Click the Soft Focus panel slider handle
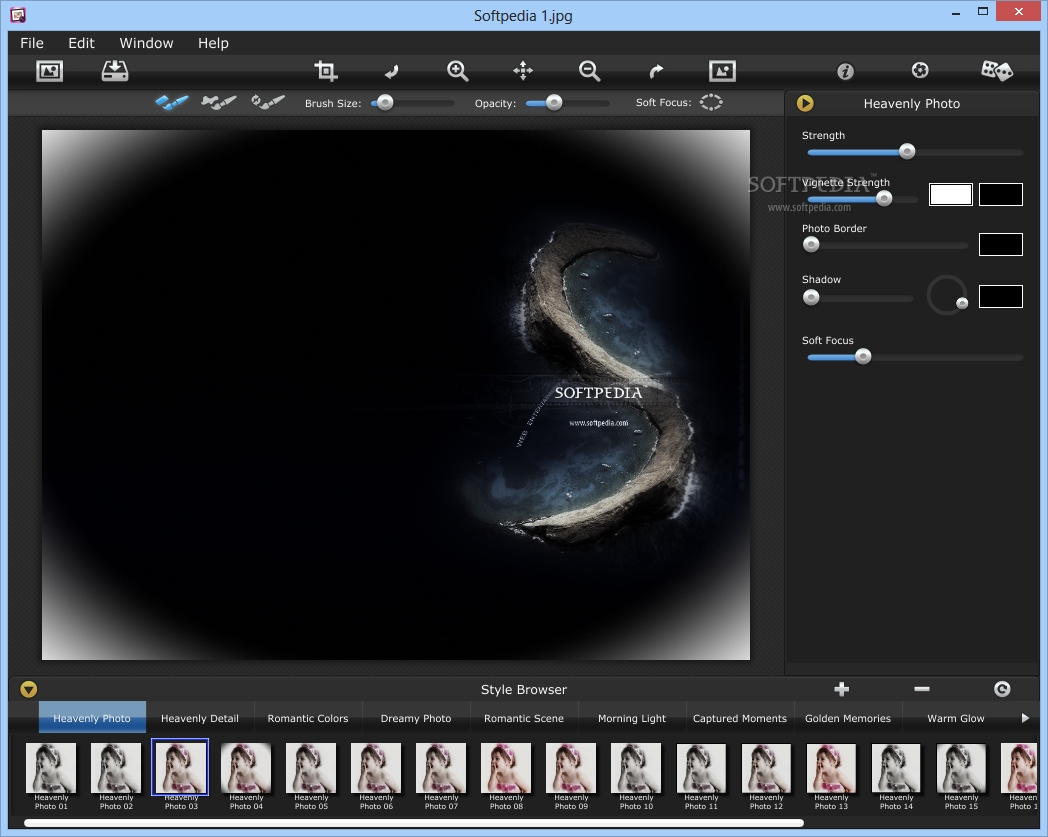The height and width of the screenshot is (837, 1048). click(863, 357)
